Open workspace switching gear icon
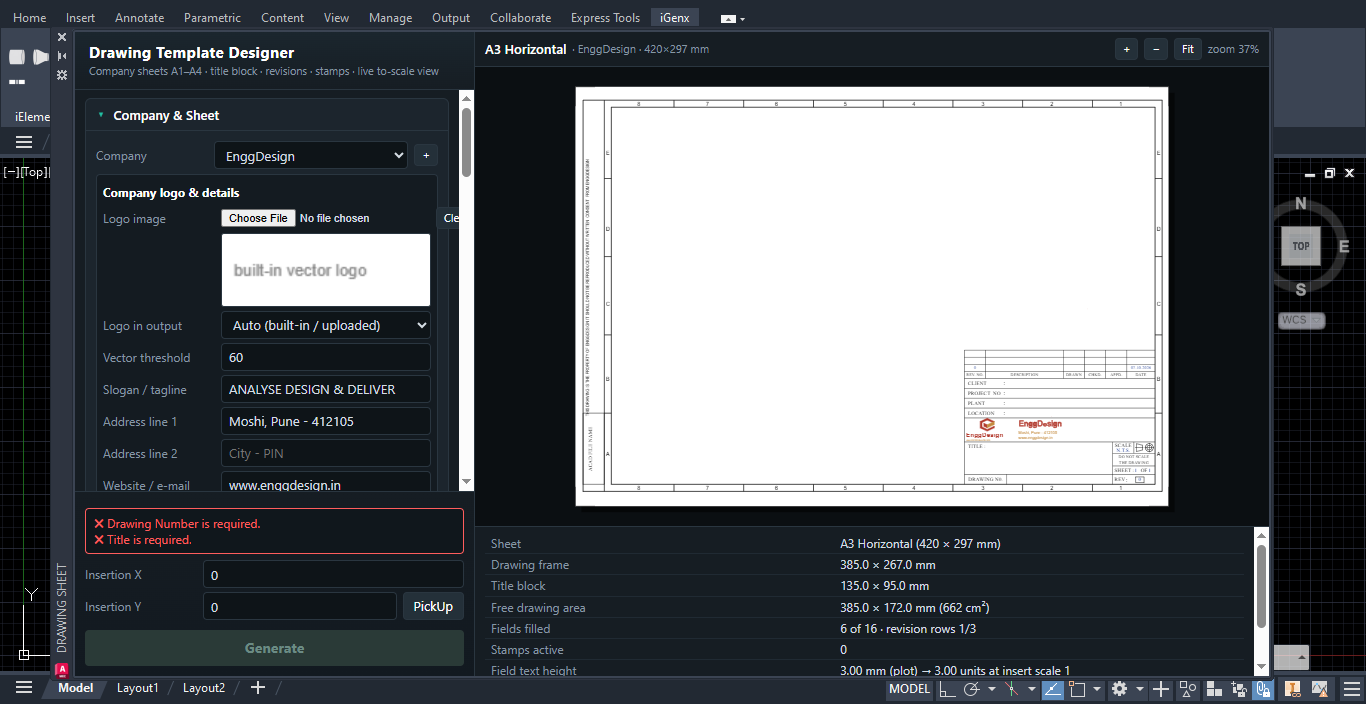 click(1120, 689)
